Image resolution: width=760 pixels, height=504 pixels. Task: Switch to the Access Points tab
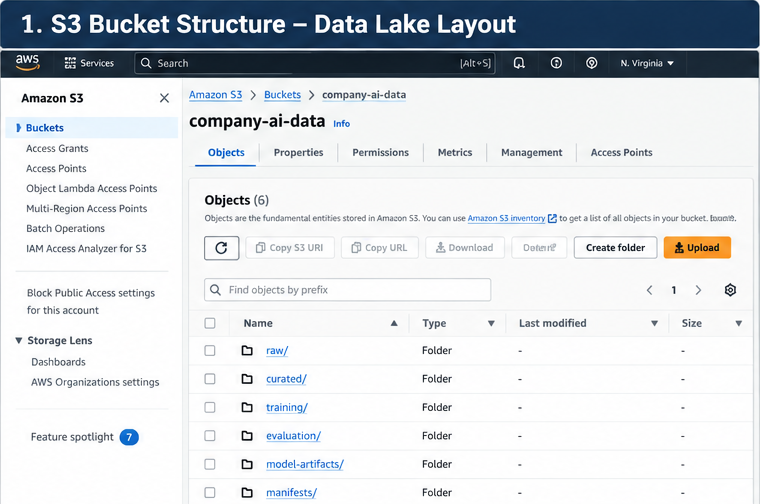tap(621, 153)
